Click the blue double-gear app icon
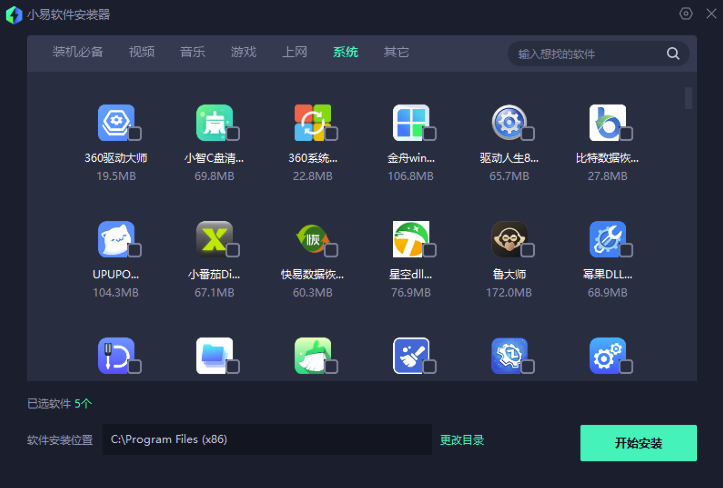The width and height of the screenshot is (723, 488). (607, 356)
